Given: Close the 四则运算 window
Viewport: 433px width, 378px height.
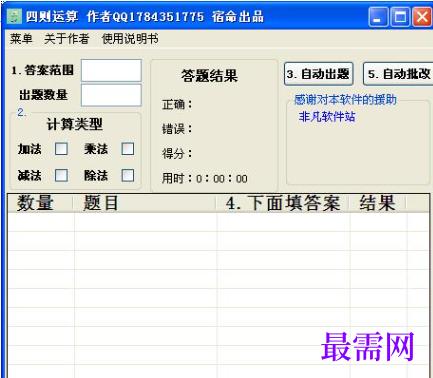Looking at the screenshot, I should [x=422, y=17].
